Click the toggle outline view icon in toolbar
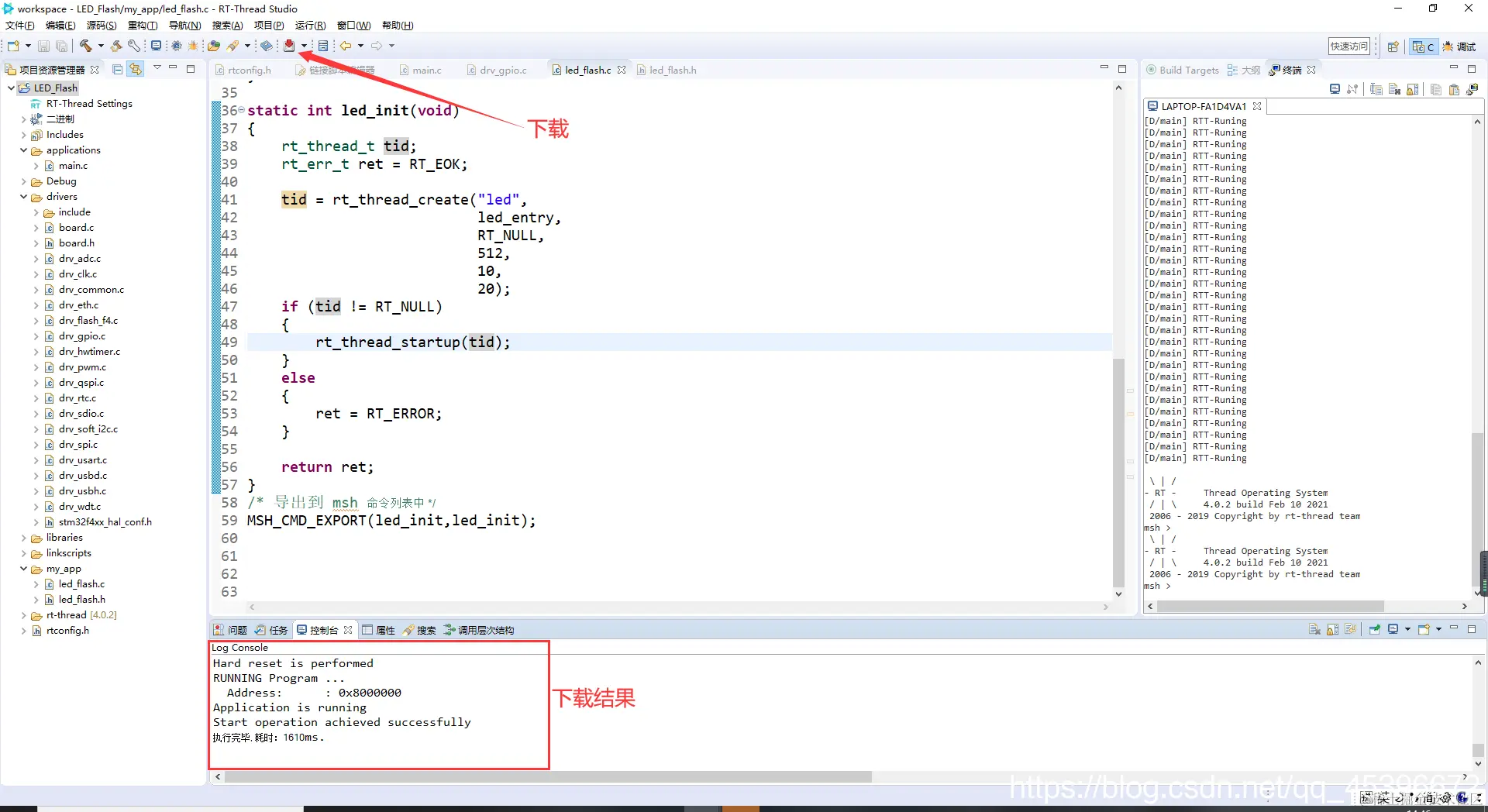The image size is (1488, 812). tap(323, 46)
